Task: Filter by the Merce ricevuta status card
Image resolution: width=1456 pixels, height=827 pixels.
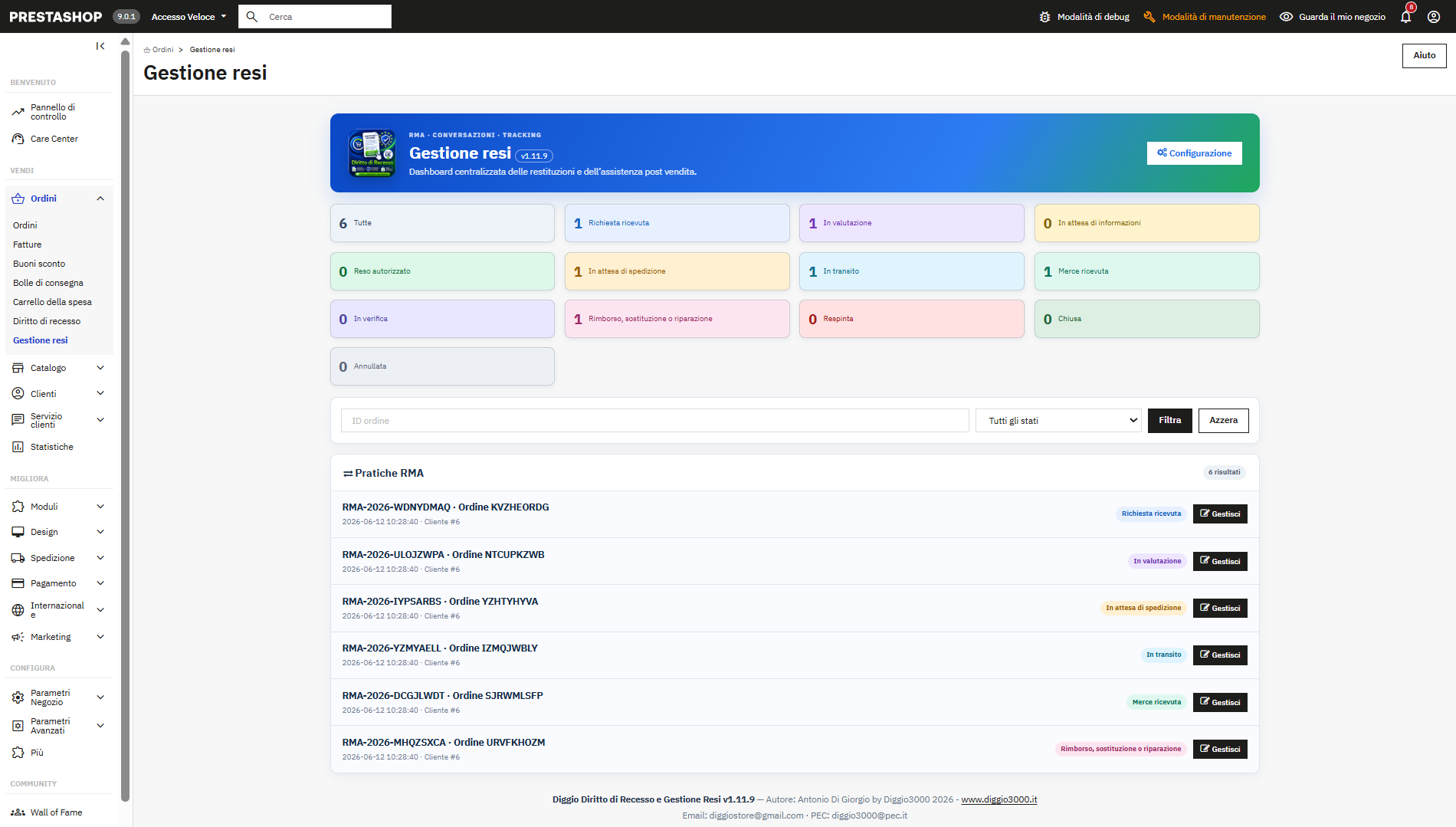Action: [1147, 271]
